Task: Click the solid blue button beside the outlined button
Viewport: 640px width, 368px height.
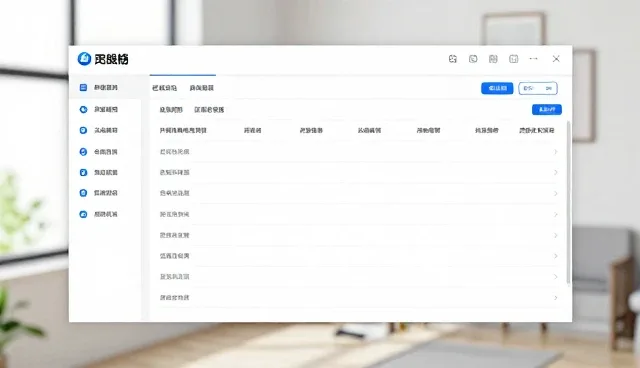Action: click(497, 88)
